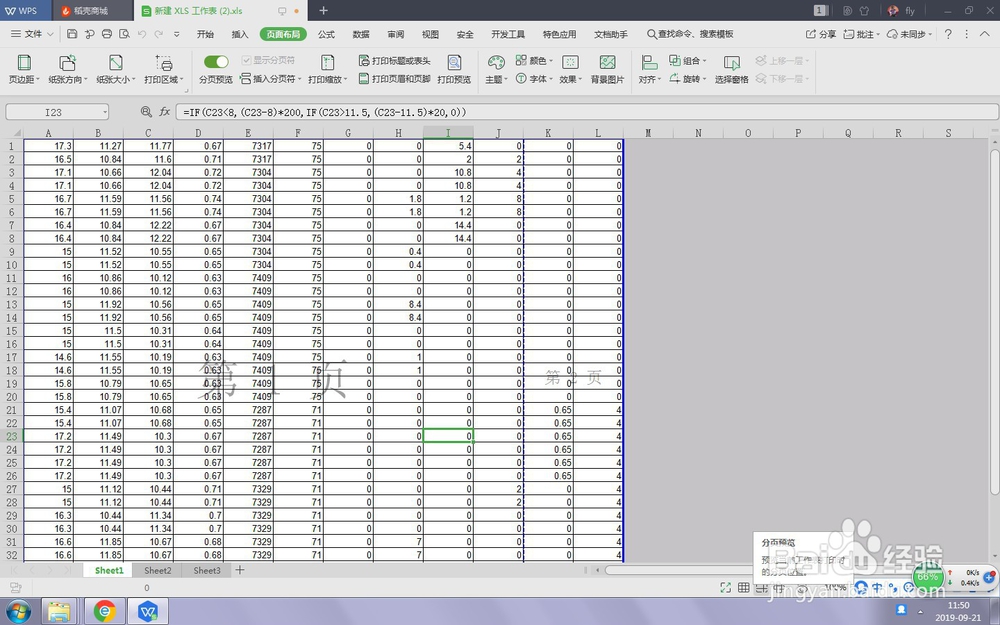
Task: Click 插入分页符 insert page break
Action: click(x=270, y=79)
